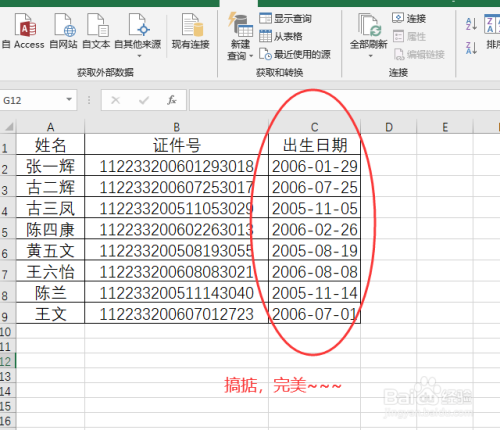Click ID cell 112233200607012723
The width and height of the screenshot is (500, 430).
click(x=177, y=314)
